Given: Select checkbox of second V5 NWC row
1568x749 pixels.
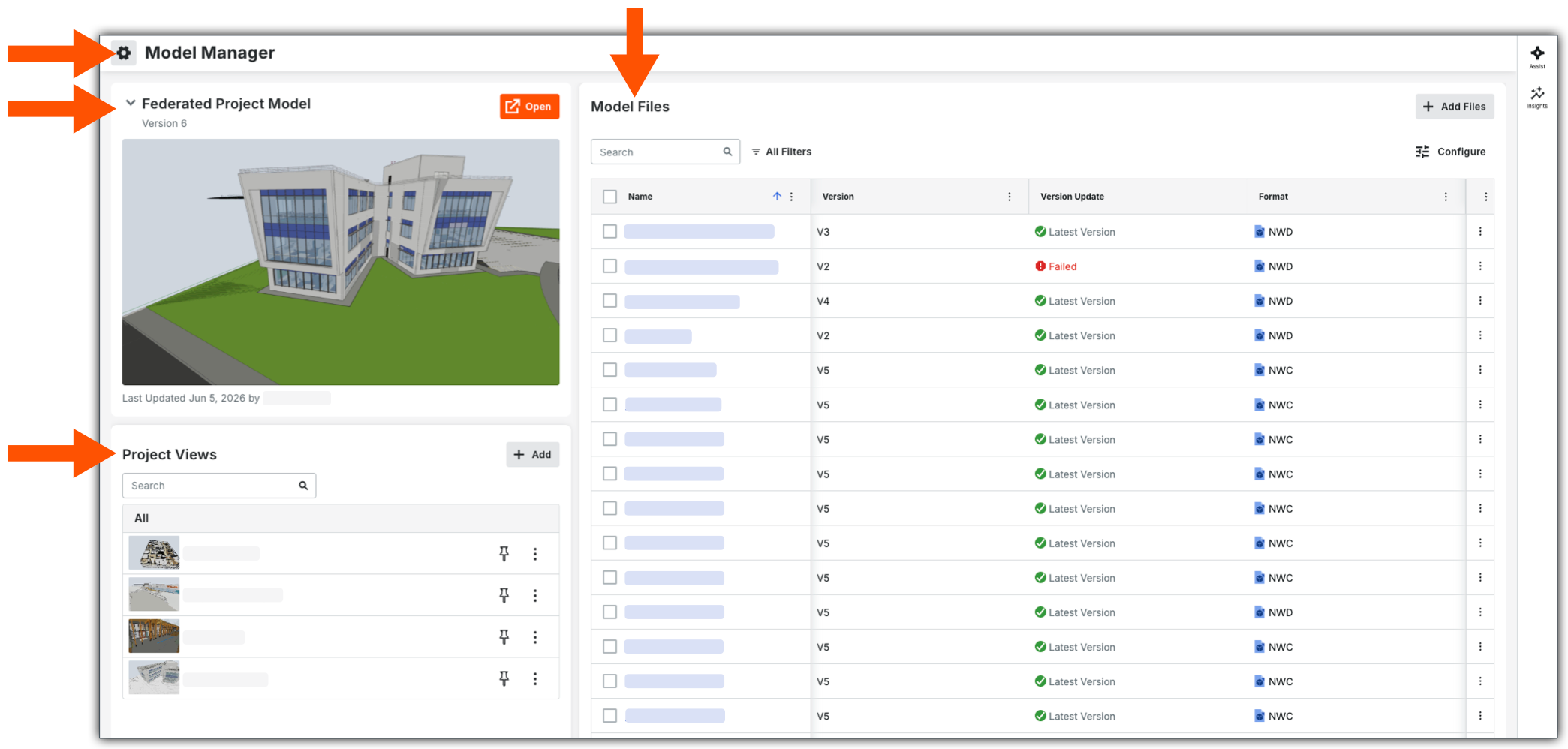Looking at the screenshot, I should (609, 405).
